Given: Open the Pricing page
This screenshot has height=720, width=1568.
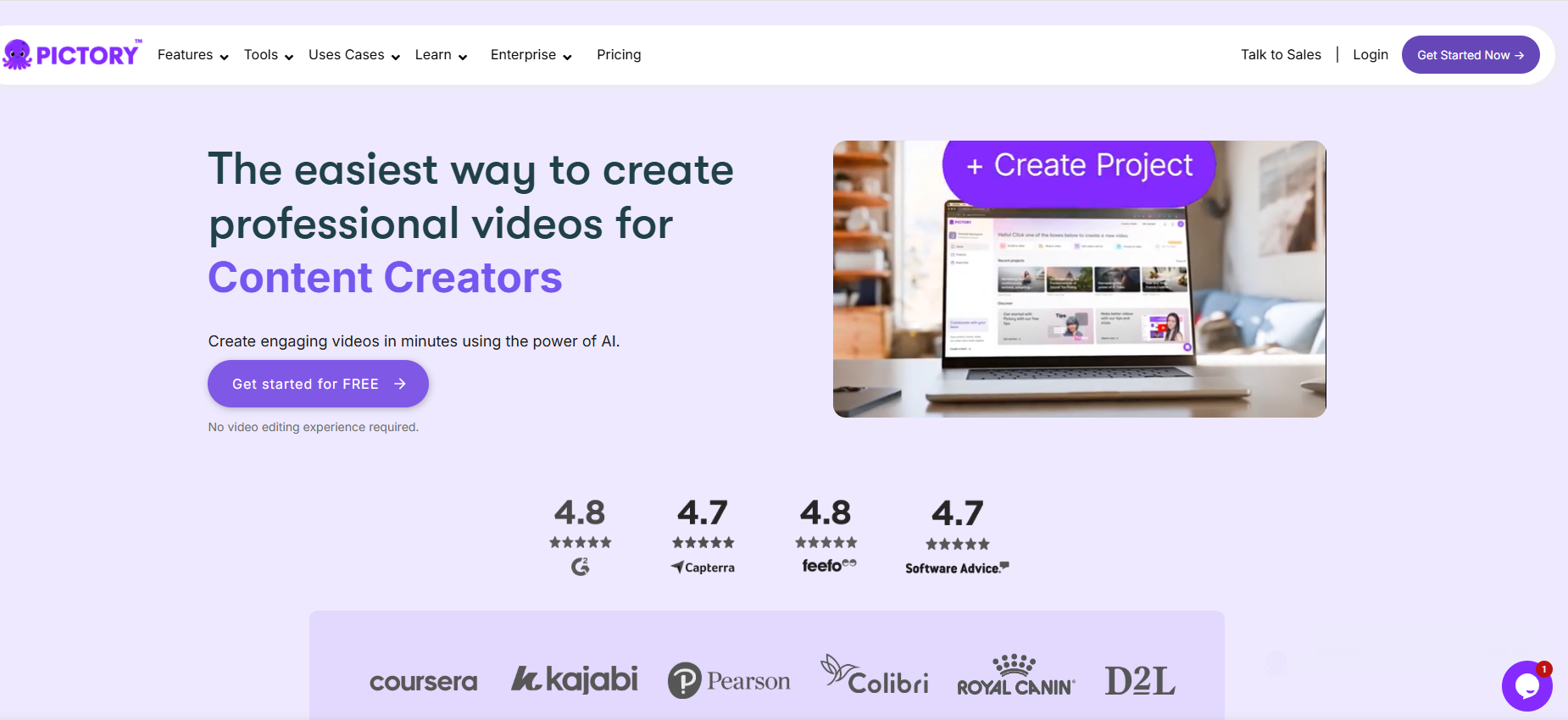Looking at the screenshot, I should click(x=619, y=55).
